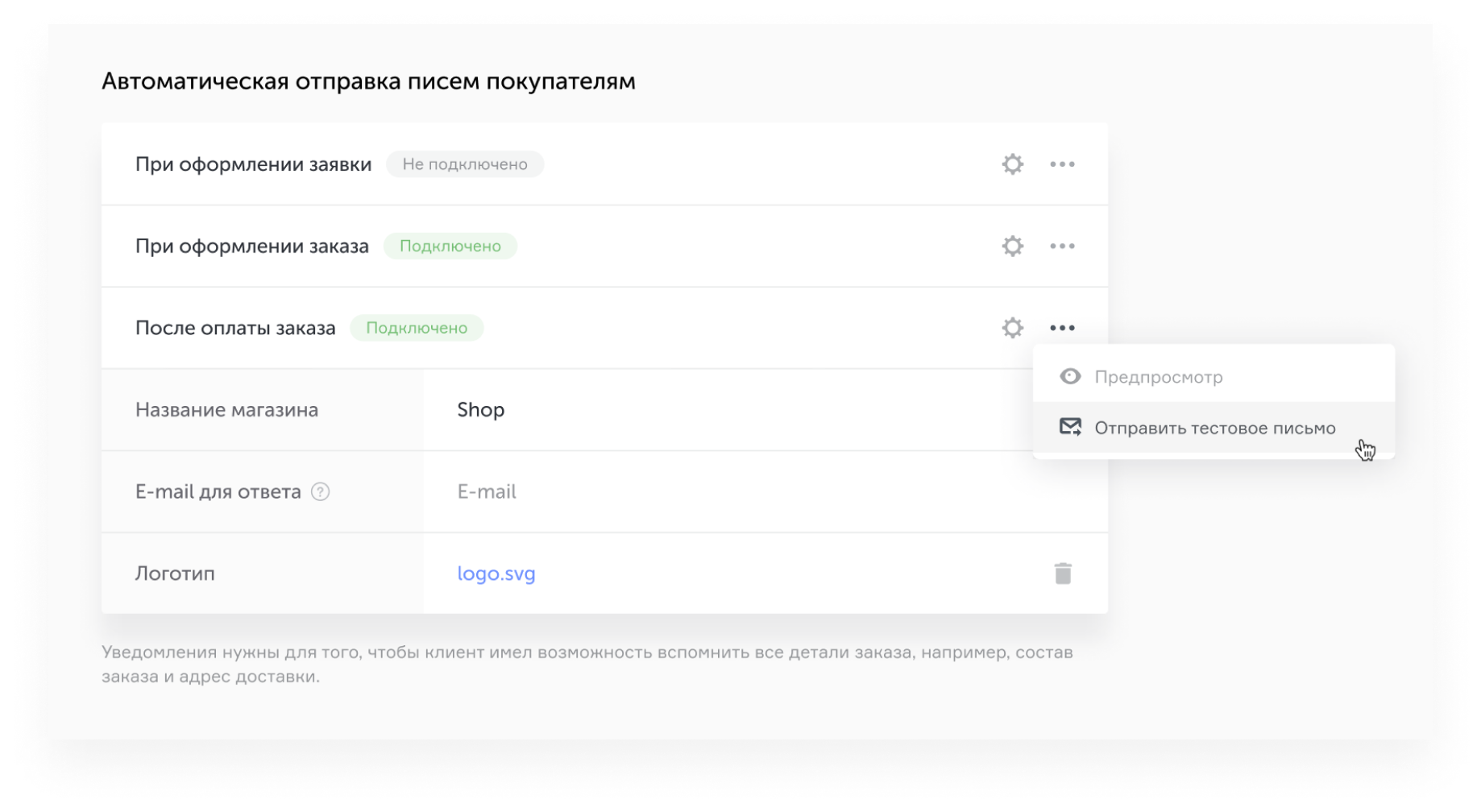Open three-dots menu for При оформлении заявки
The height and width of the screenshot is (812, 1481).
tap(1062, 164)
